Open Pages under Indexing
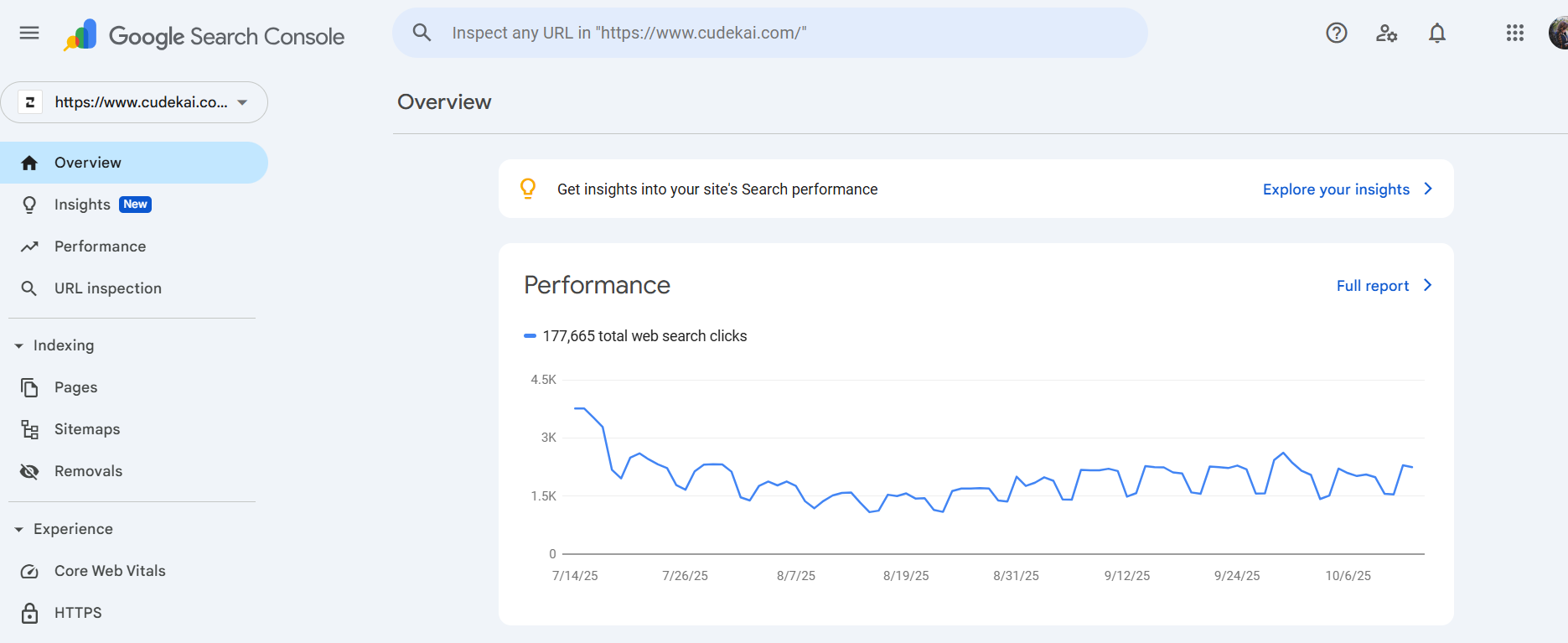The height and width of the screenshot is (643, 1568). (134, 387)
